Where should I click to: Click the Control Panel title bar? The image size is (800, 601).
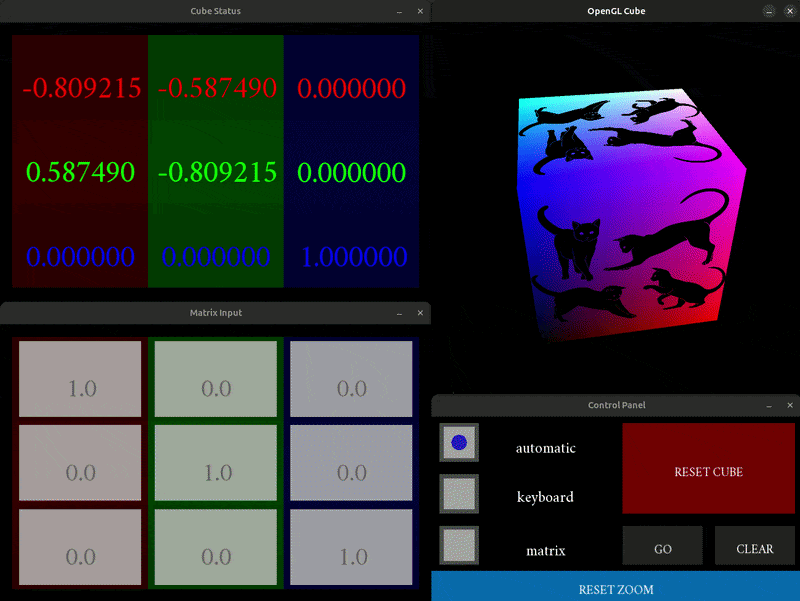click(x=616, y=405)
